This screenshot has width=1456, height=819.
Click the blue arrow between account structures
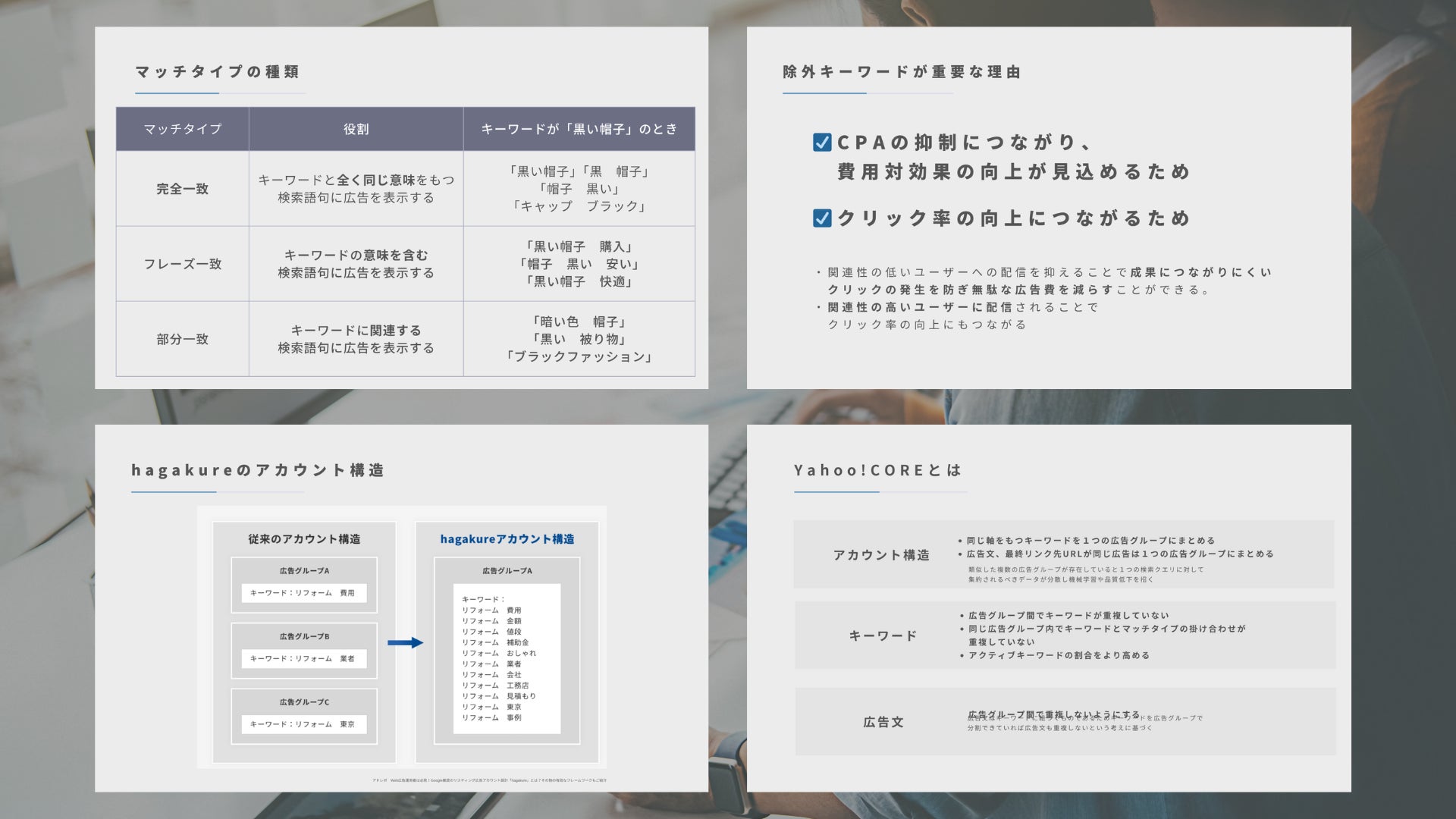tap(405, 642)
